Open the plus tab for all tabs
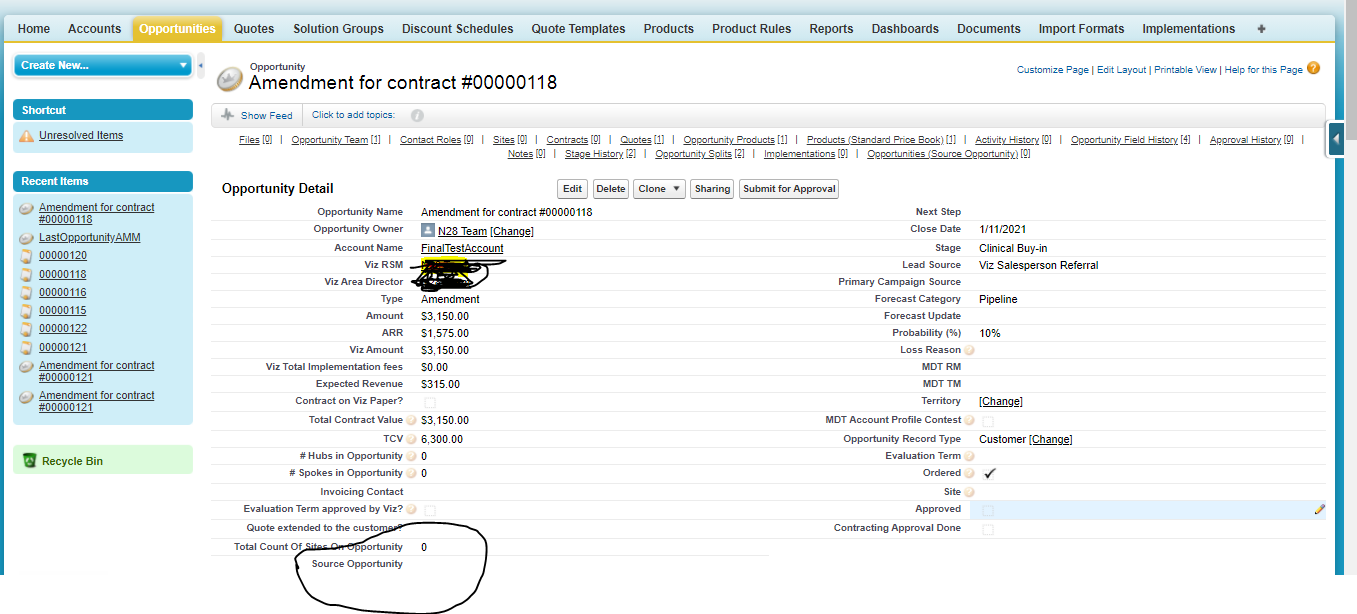The height and width of the screenshot is (614, 1357). (x=1261, y=29)
